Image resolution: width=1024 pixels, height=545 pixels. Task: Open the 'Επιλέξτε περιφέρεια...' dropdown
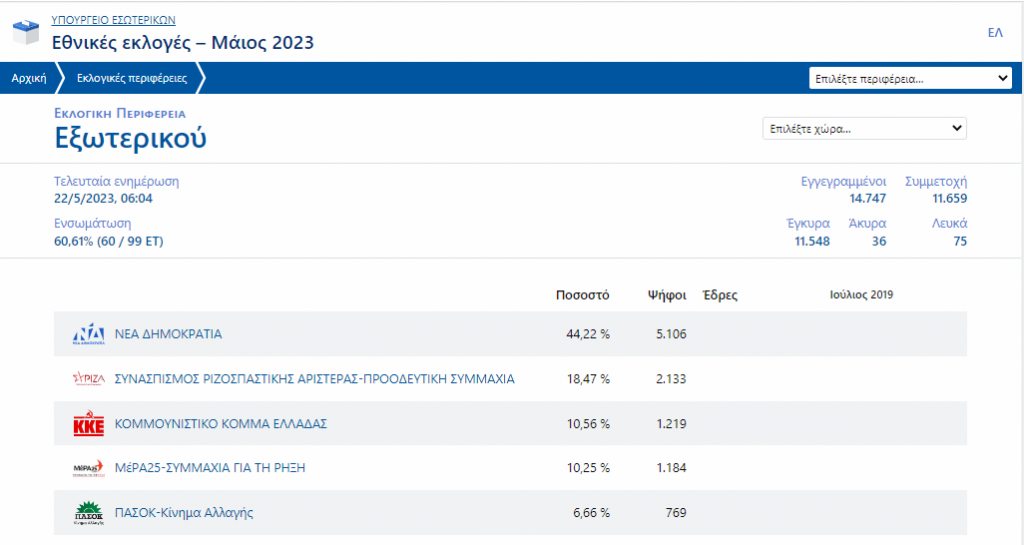point(910,78)
